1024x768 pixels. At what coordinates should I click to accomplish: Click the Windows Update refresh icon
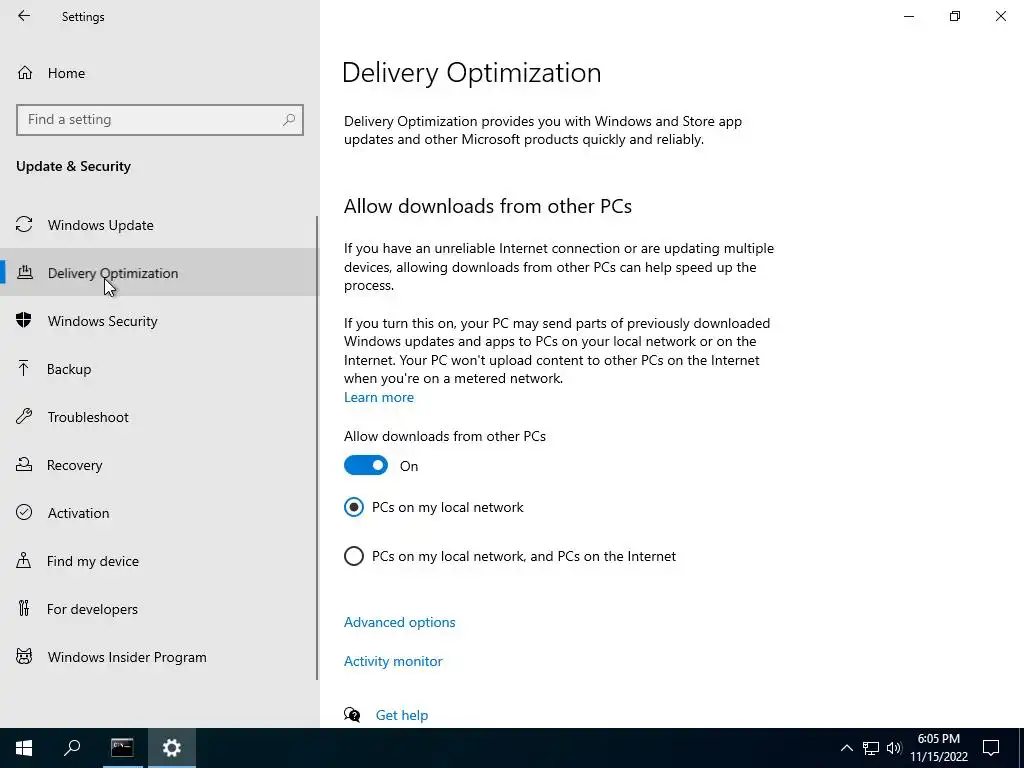point(24,225)
